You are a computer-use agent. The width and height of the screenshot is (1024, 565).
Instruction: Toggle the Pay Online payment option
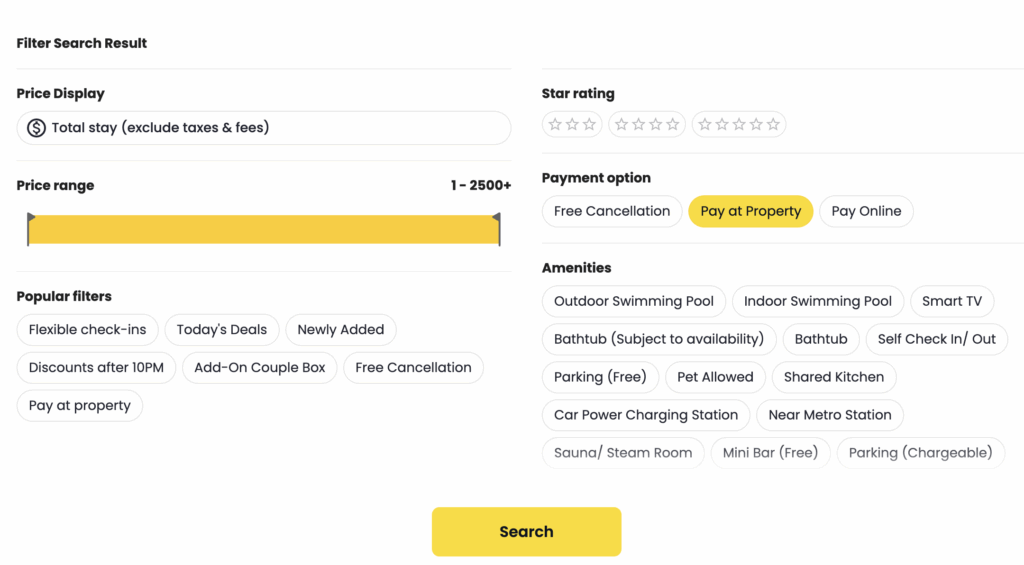866,211
